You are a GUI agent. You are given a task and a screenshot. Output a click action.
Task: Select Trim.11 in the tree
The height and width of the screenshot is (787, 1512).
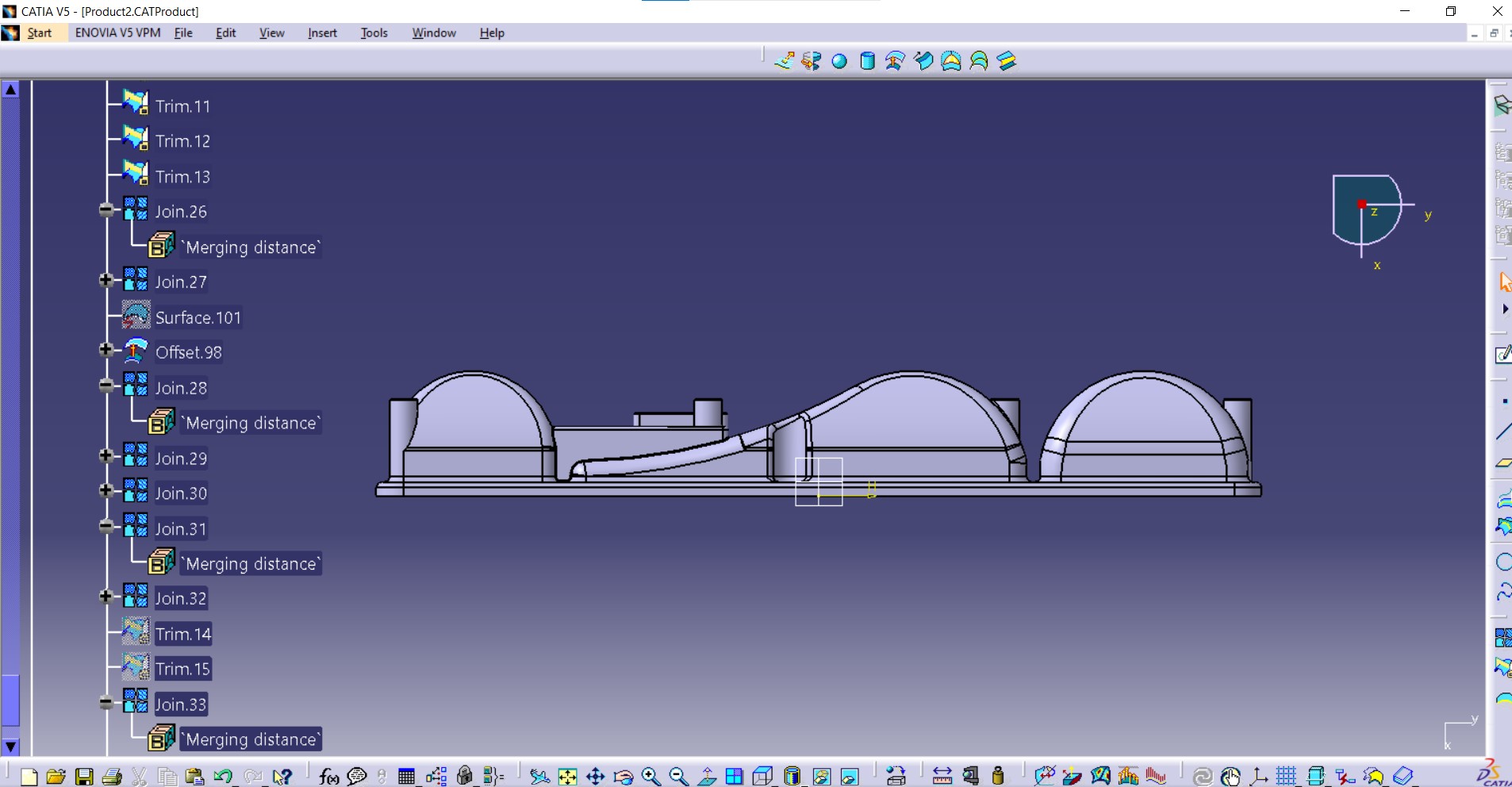pyautogui.click(x=182, y=106)
